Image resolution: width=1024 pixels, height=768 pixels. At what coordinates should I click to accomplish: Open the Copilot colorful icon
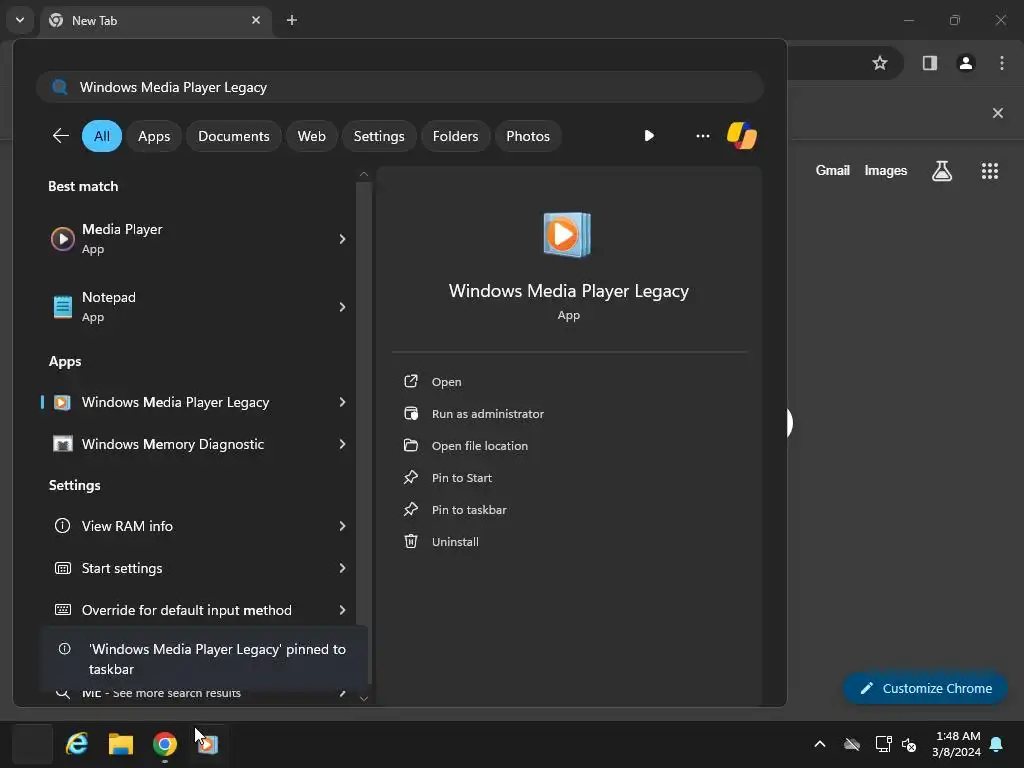742,136
